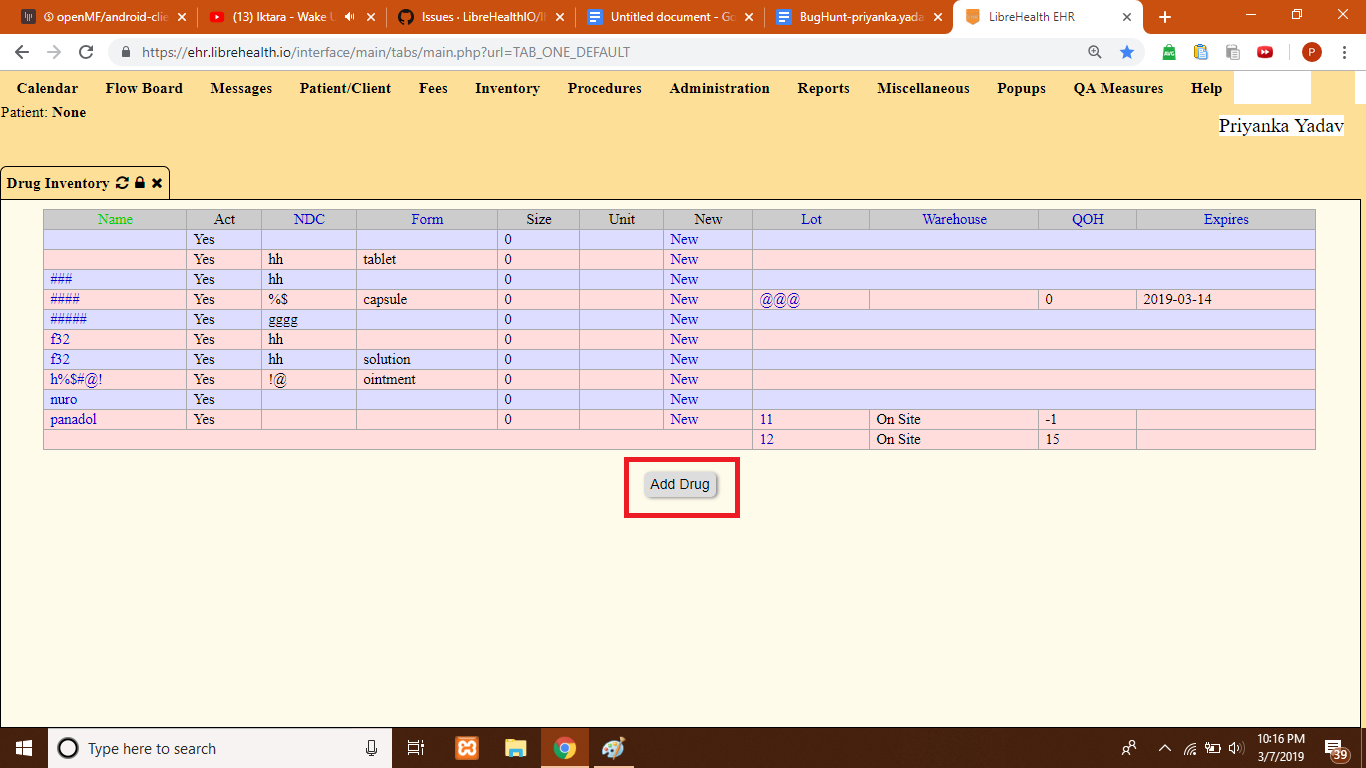Viewport: 1366px width, 768px height.
Task: Click volume speaker tray icon
Action: (1236, 748)
